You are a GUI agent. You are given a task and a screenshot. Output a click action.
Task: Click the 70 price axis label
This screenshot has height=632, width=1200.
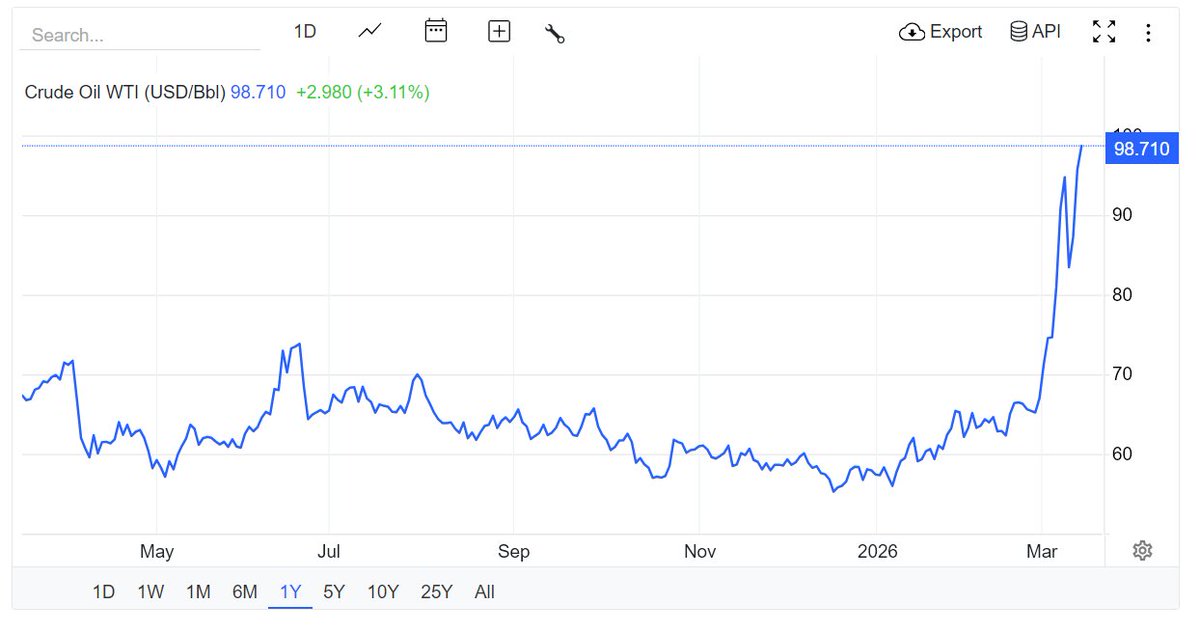1123,374
